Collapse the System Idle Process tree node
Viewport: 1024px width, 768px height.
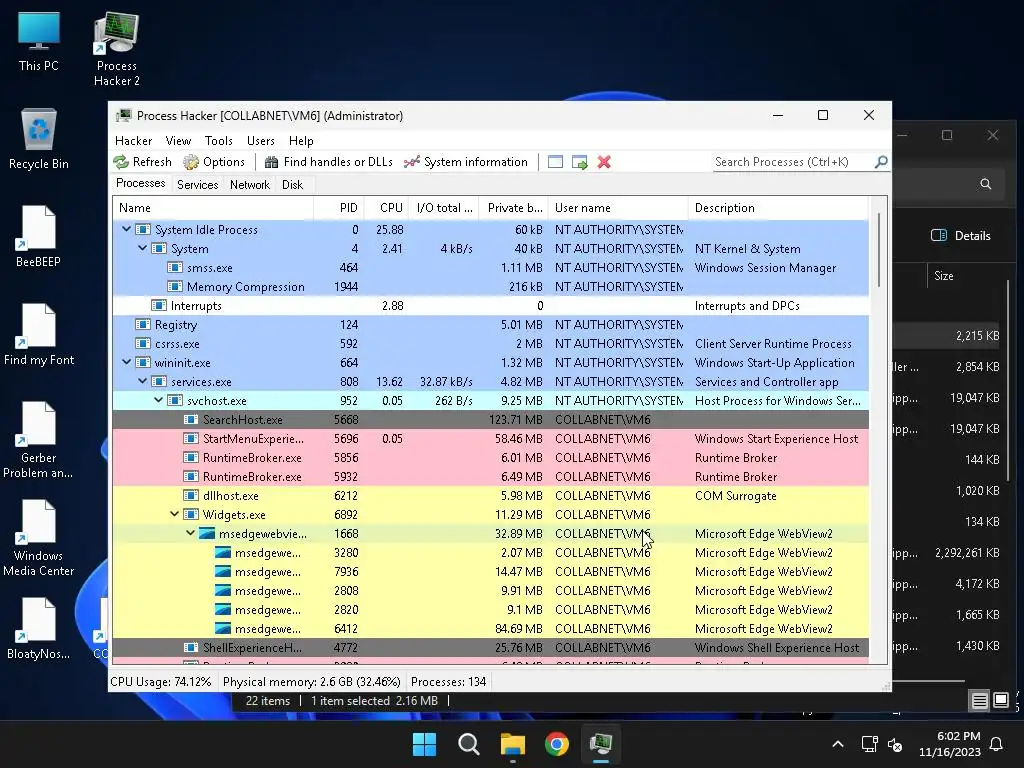(x=126, y=229)
